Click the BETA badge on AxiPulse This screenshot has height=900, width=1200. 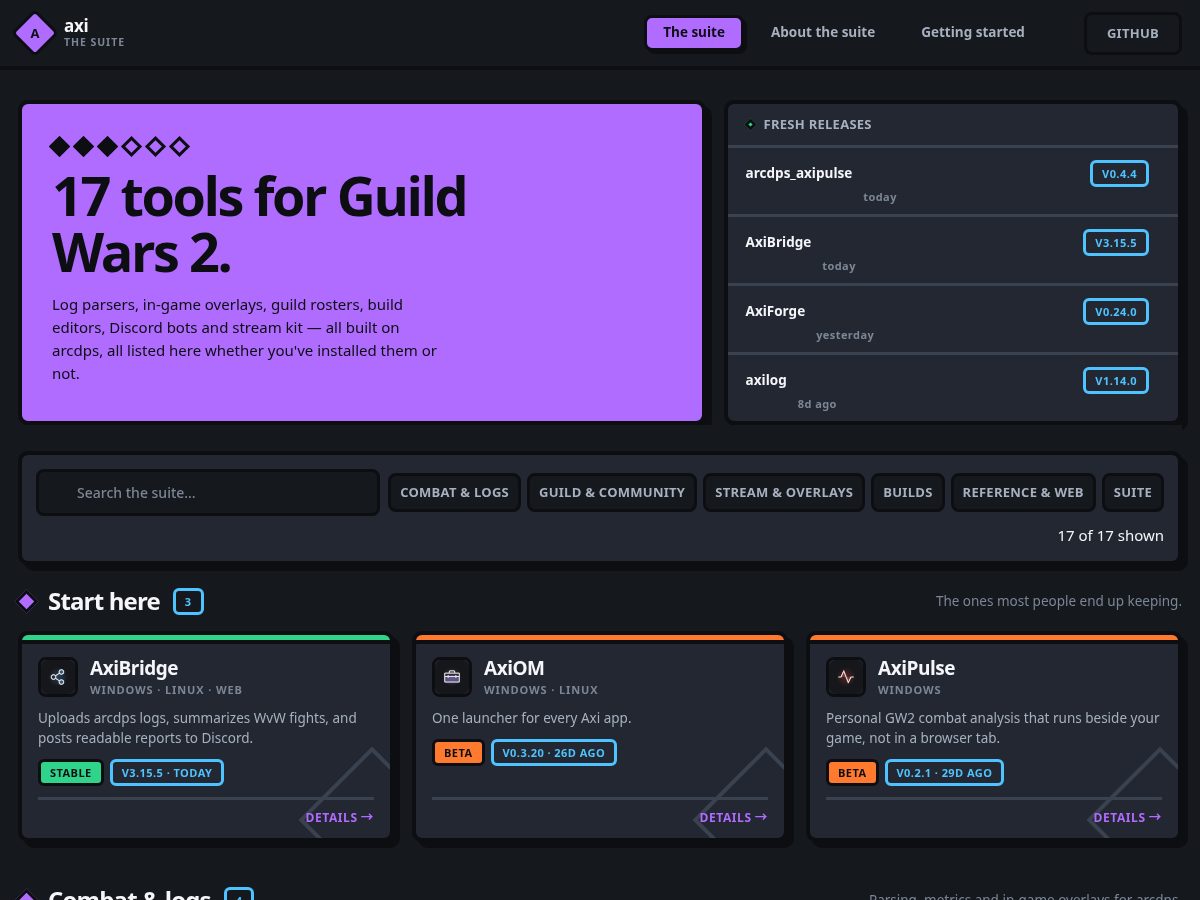(852, 773)
